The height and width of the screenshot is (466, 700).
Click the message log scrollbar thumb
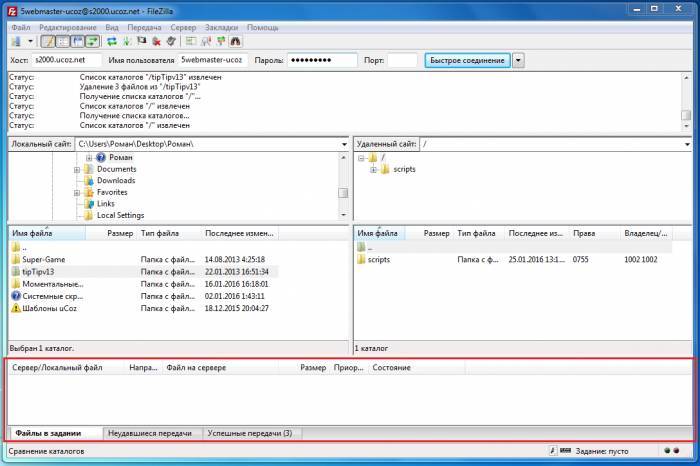686,115
